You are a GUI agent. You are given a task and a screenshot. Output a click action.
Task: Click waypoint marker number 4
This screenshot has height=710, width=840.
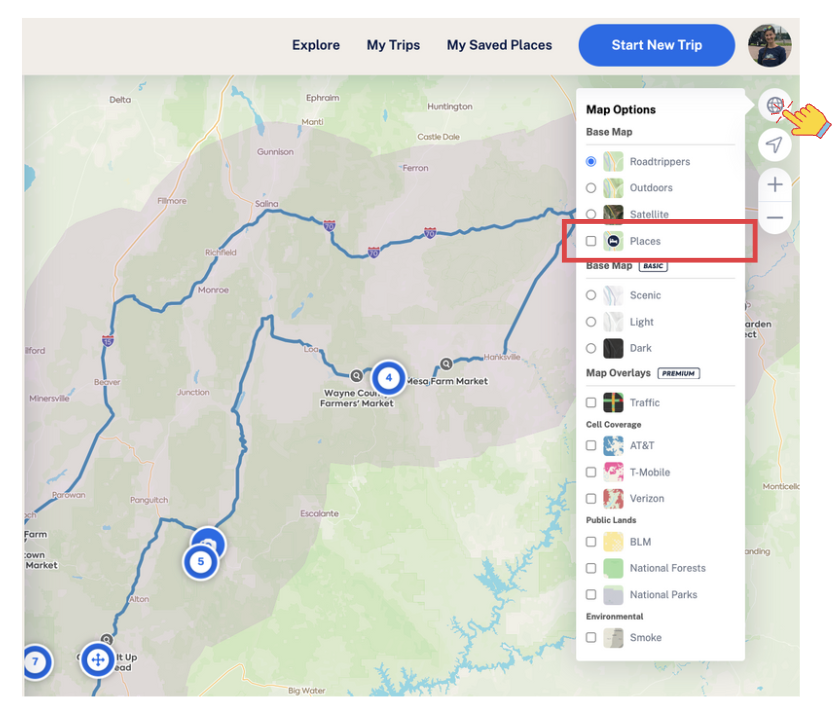point(388,377)
